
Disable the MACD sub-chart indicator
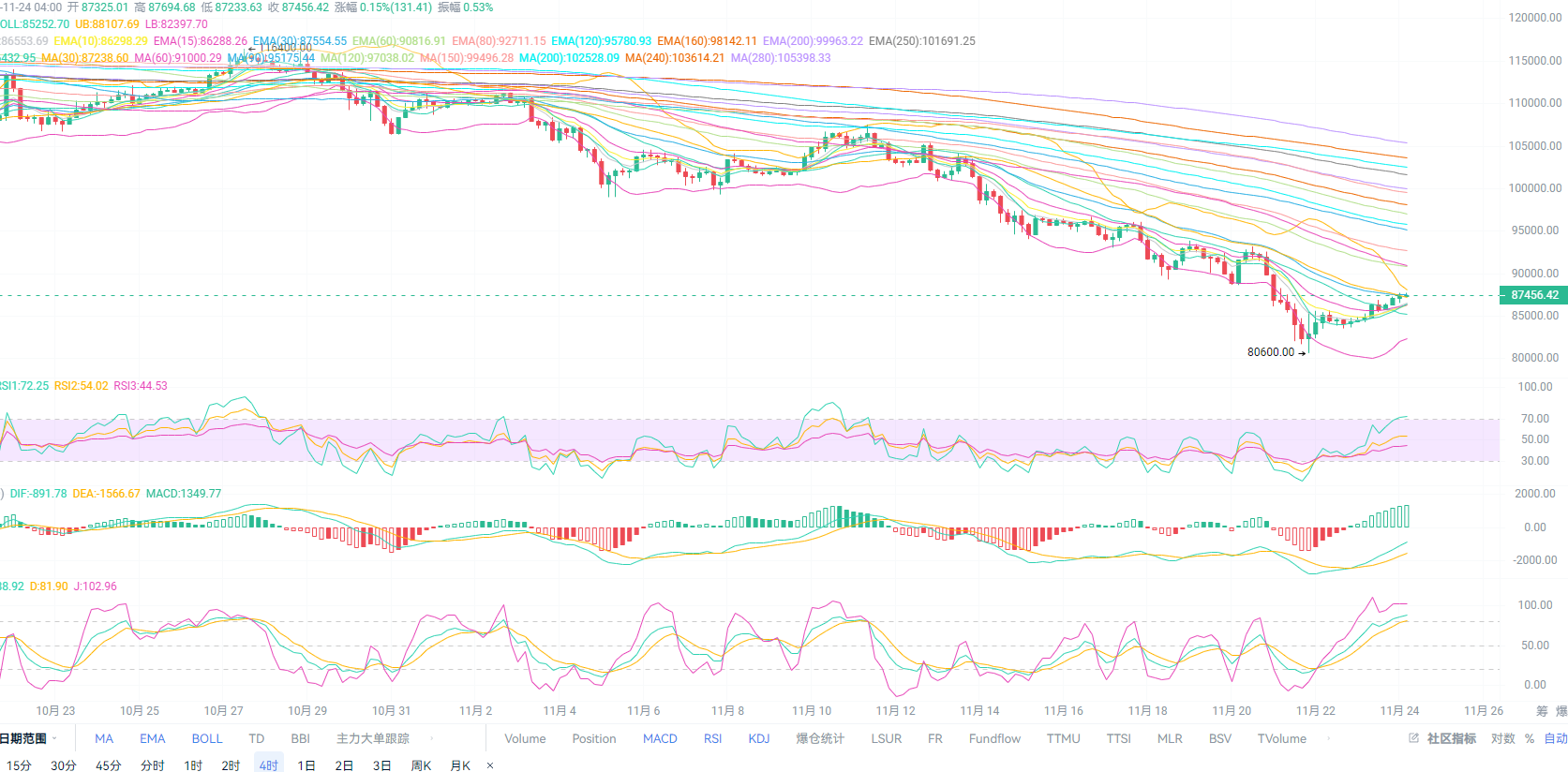click(x=660, y=738)
